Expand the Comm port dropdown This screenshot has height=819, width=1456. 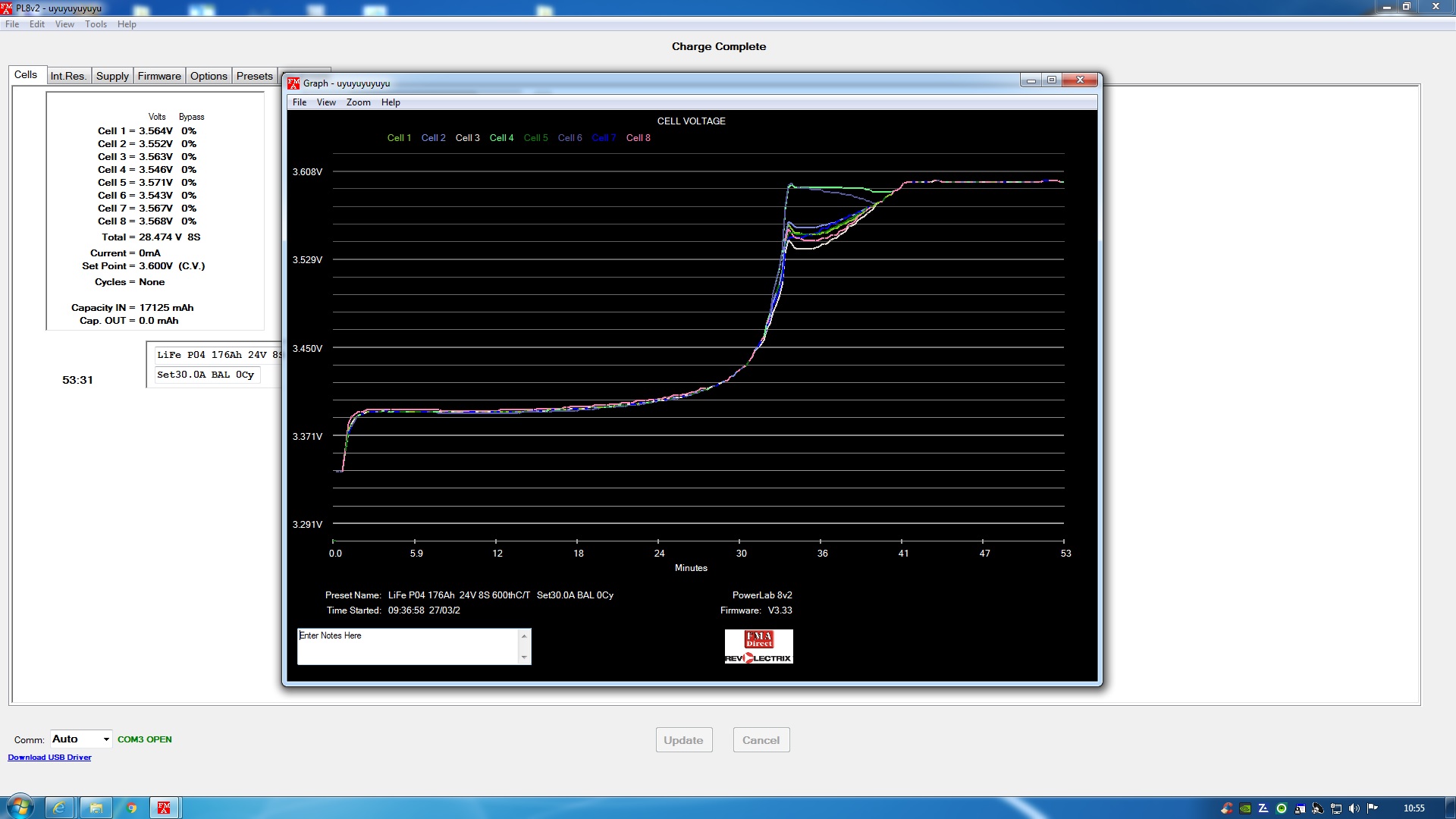point(106,739)
